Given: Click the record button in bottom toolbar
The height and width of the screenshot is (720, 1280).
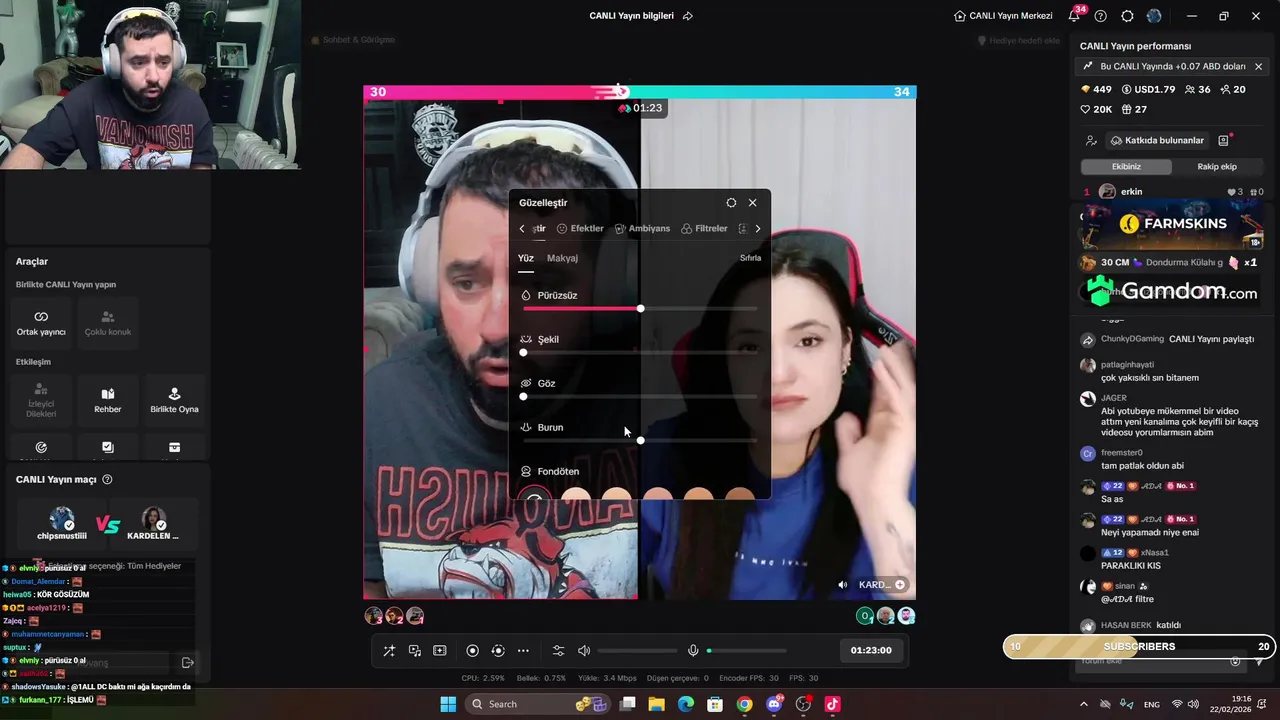Looking at the screenshot, I should click(x=473, y=650).
